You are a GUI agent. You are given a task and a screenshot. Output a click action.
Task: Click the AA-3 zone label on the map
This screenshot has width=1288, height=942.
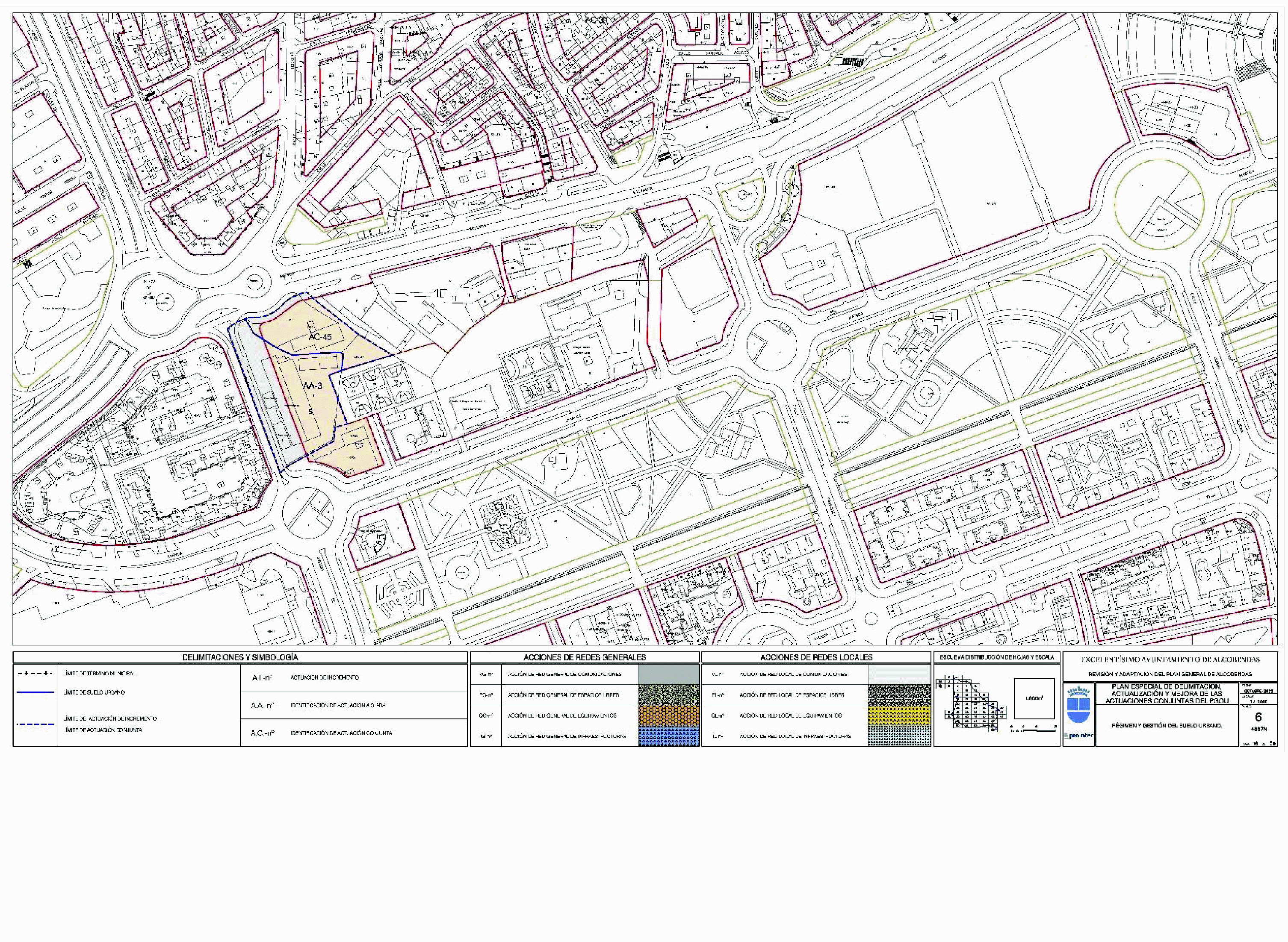[313, 386]
